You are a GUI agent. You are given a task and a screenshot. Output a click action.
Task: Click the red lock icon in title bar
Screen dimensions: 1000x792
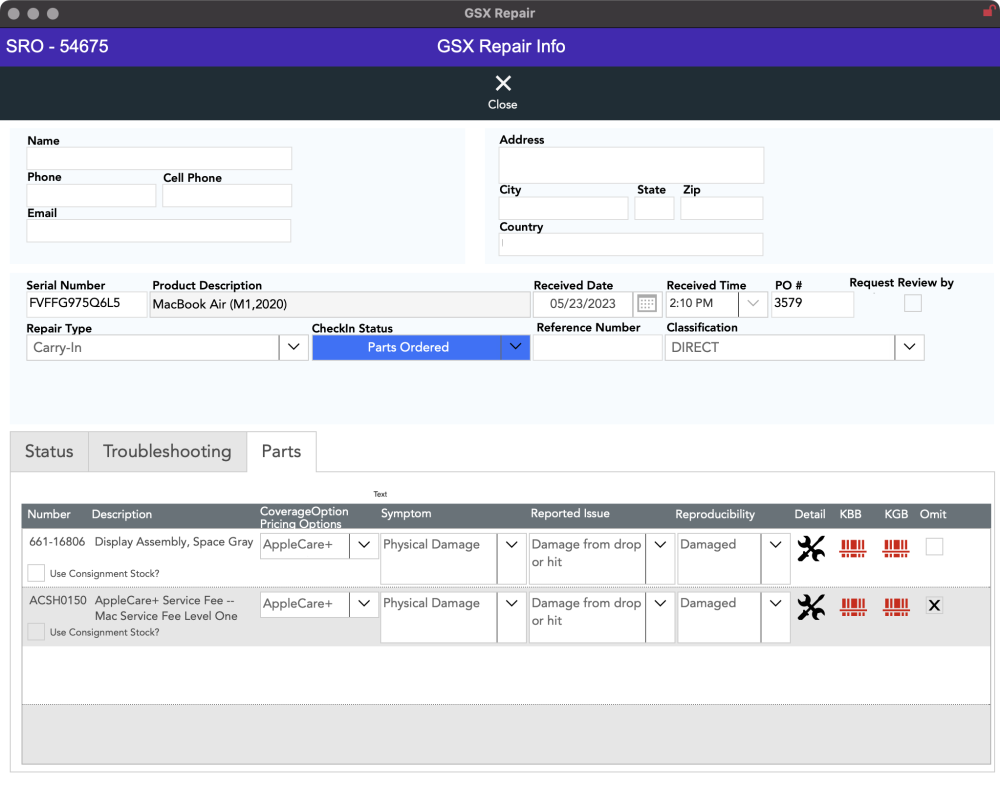click(x=989, y=11)
